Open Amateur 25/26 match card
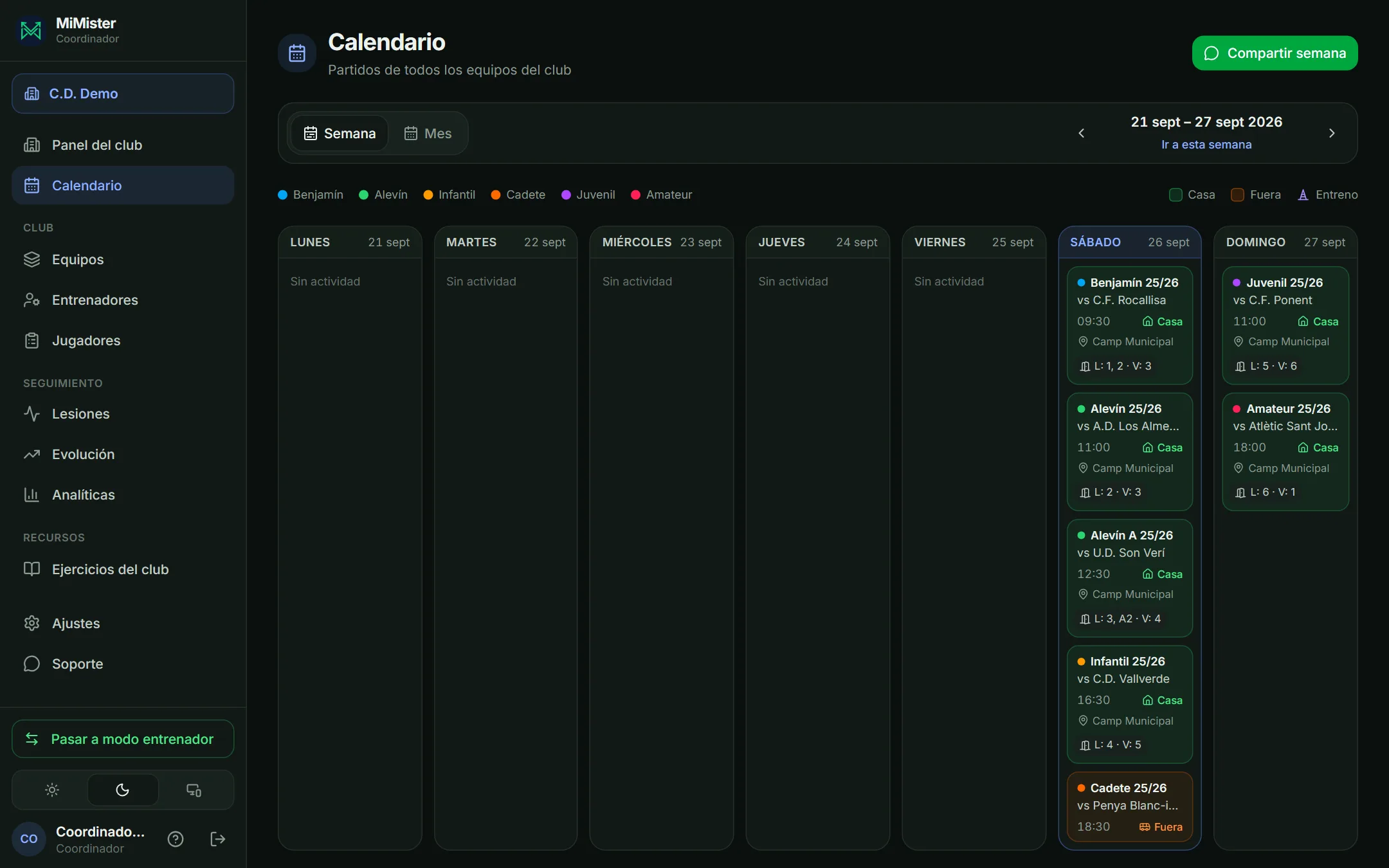Screen dimensions: 1389x868 1285,452
